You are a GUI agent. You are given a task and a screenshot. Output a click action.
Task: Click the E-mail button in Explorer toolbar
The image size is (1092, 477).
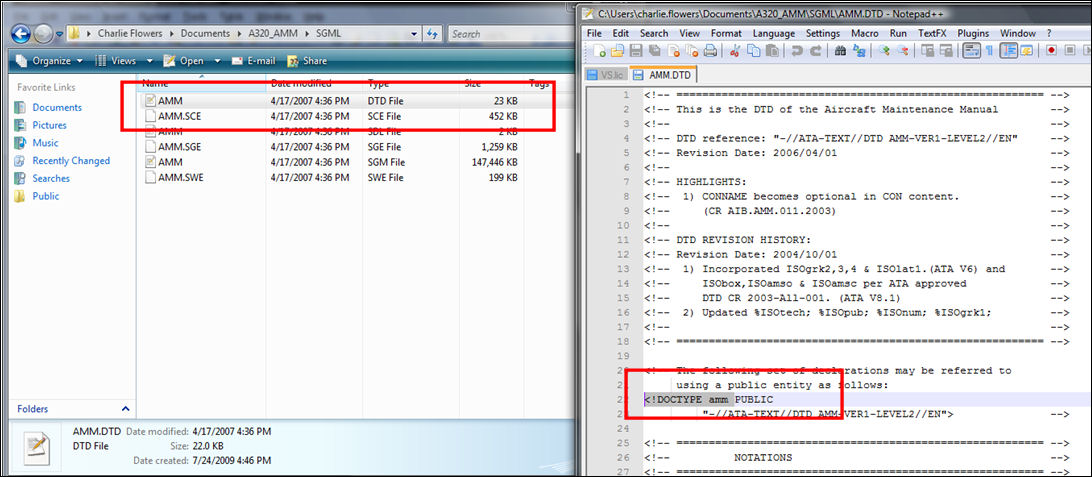(x=254, y=61)
